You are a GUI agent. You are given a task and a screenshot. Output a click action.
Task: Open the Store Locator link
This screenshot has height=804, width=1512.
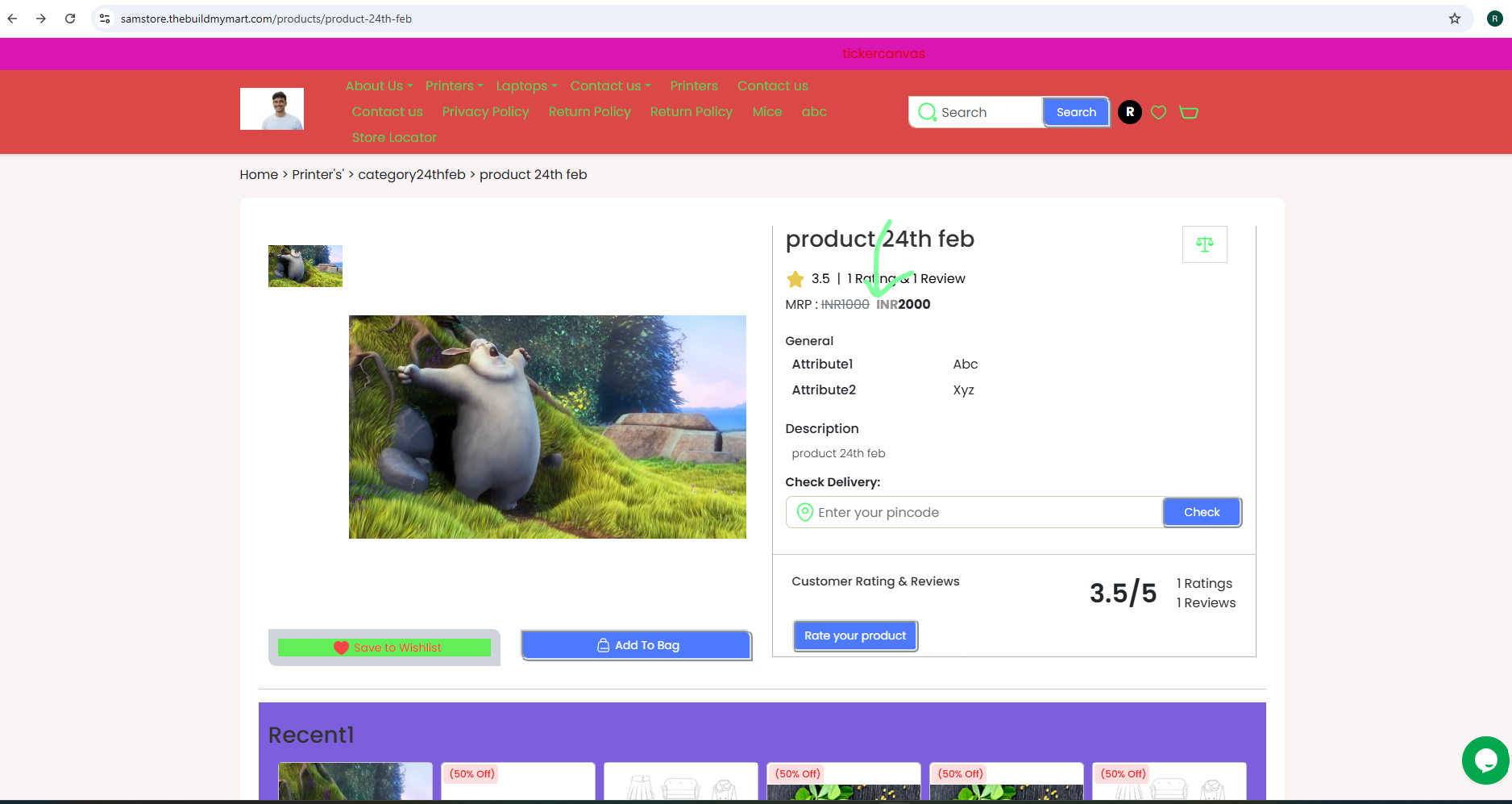click(x=394, y=138)
